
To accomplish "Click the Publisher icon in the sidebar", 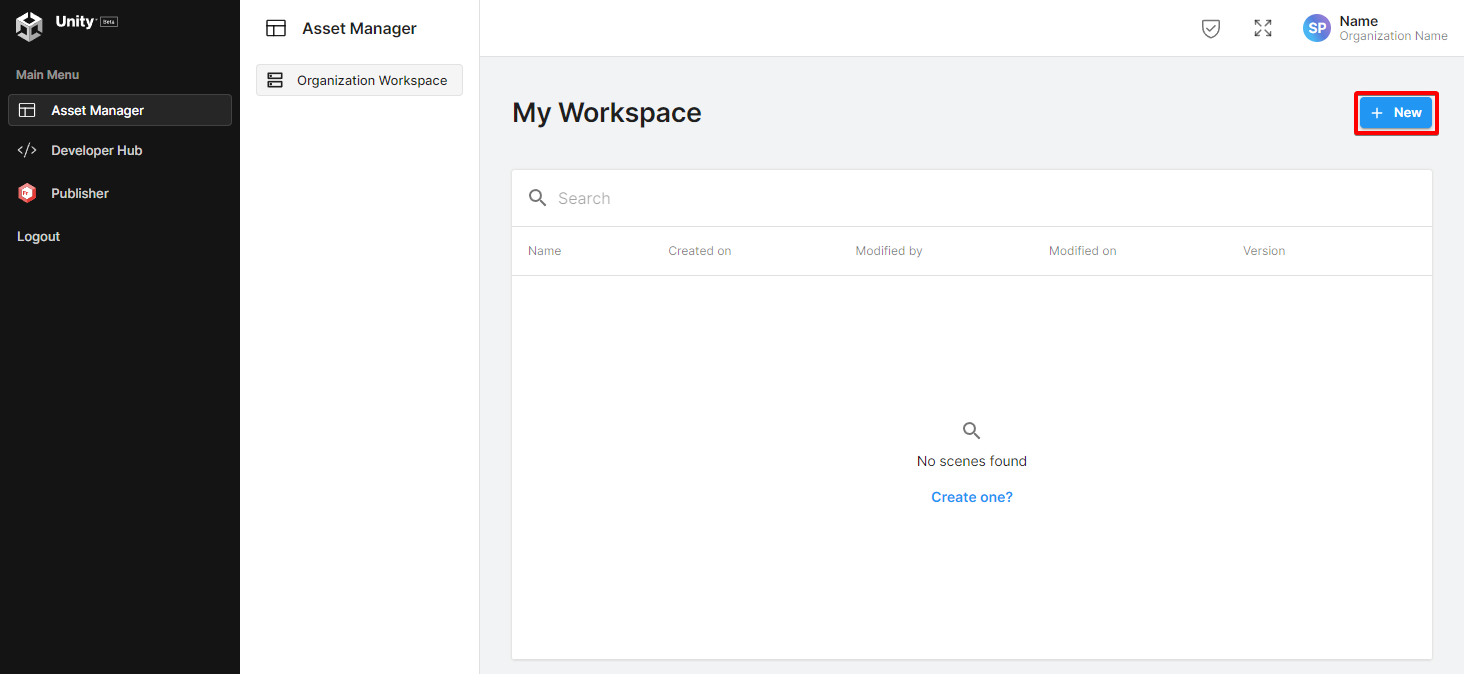I will pos(27,192).
